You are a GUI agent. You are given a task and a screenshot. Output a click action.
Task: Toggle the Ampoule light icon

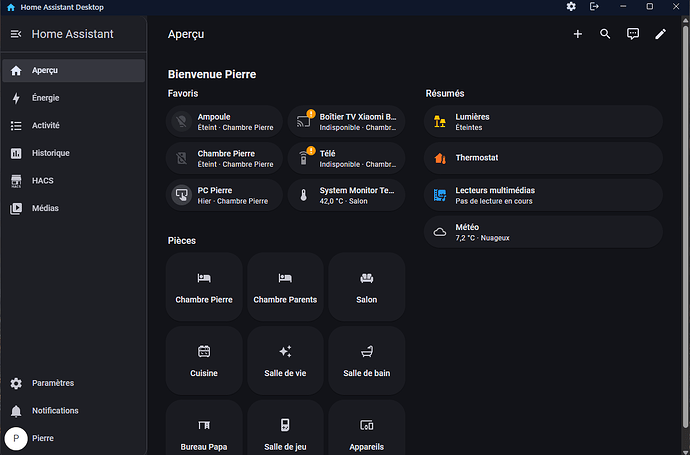click(x=181, y=122)
